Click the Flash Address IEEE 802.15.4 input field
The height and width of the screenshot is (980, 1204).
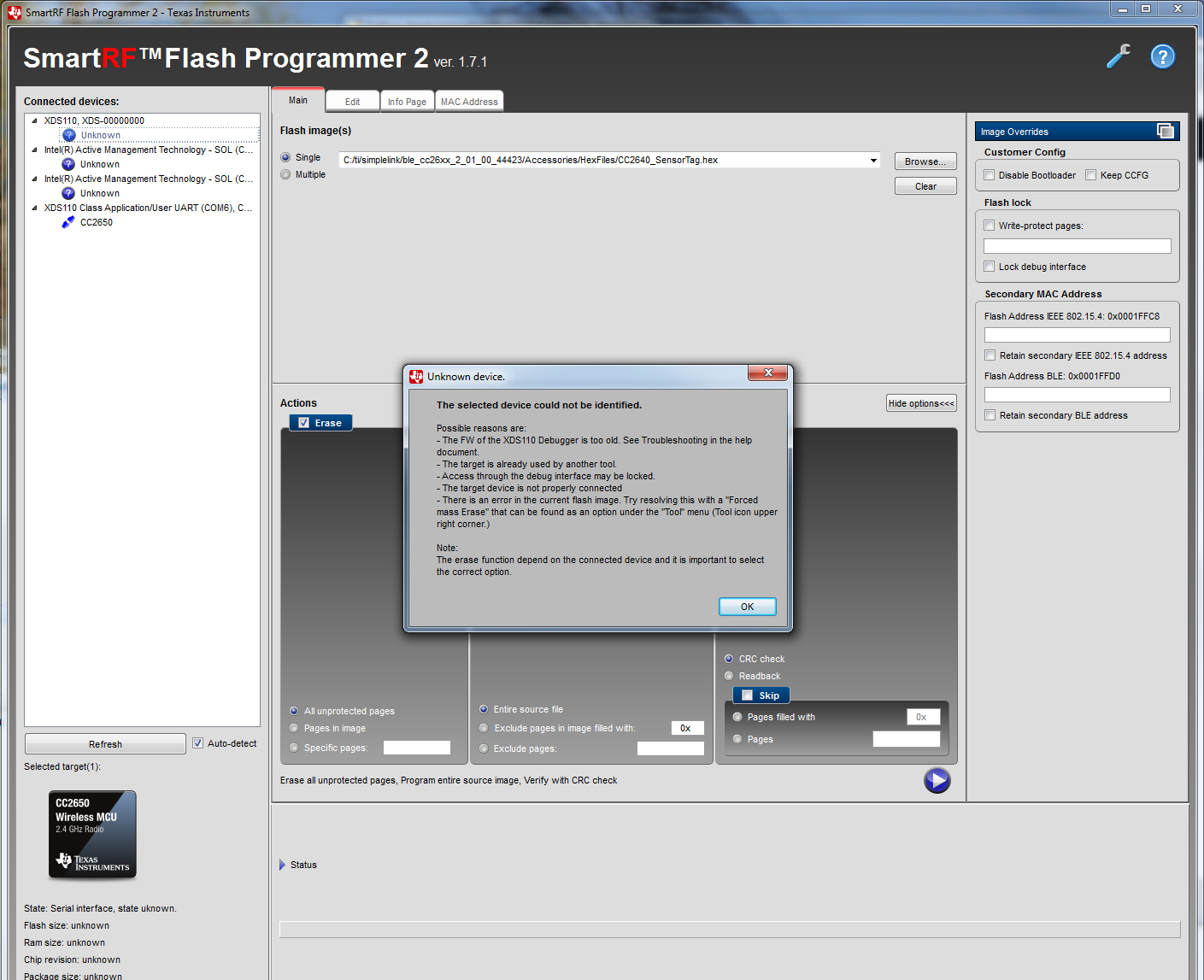click(1078, 335)
